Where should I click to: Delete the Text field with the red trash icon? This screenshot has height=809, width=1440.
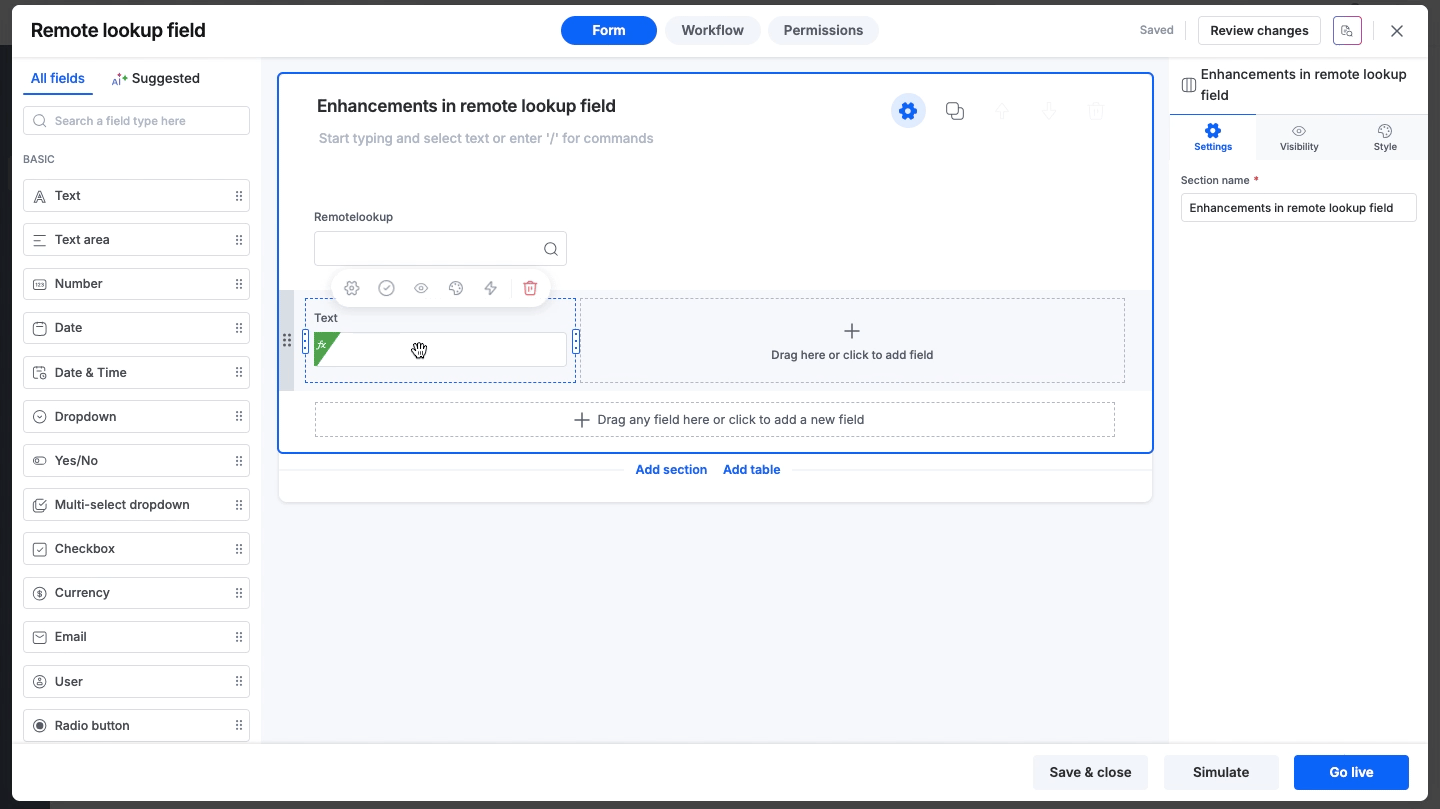[x=530, y=288]
